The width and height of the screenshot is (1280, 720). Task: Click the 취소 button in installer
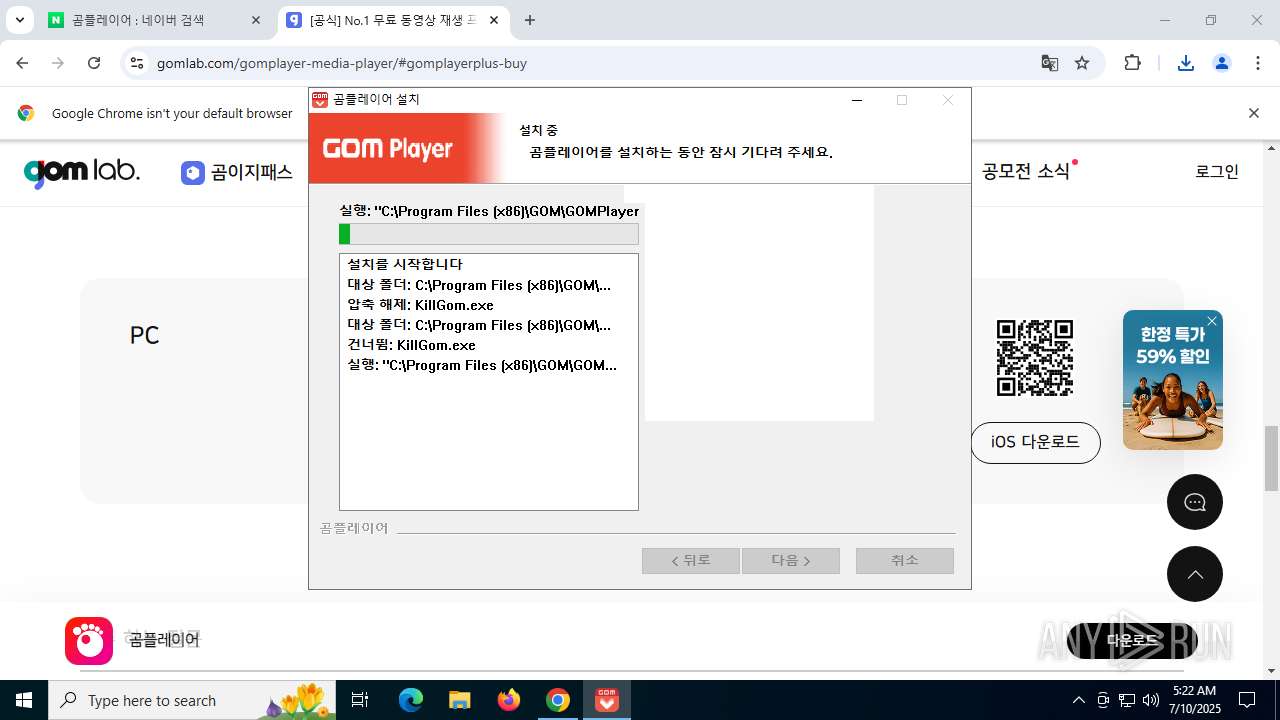click(x=905, y=560)
